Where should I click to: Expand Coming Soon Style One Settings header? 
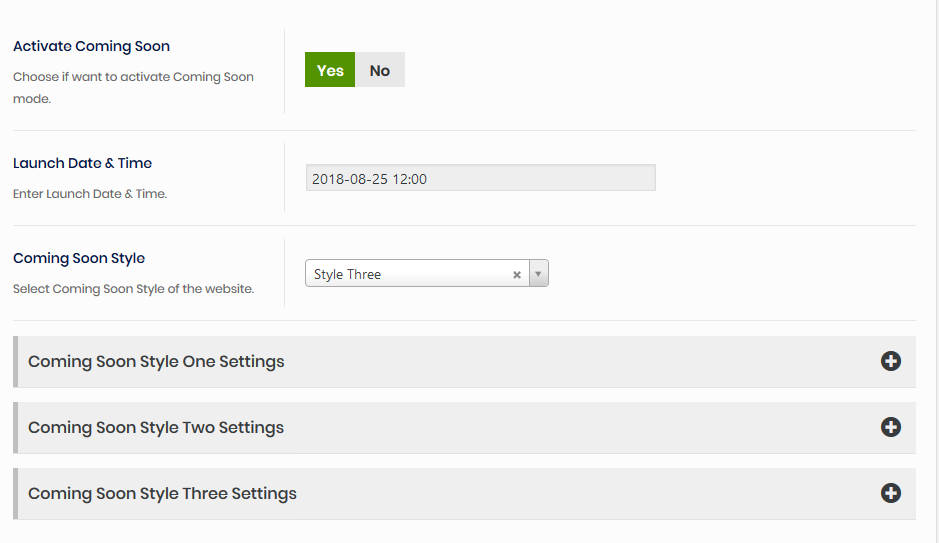(x=156, y=362)
